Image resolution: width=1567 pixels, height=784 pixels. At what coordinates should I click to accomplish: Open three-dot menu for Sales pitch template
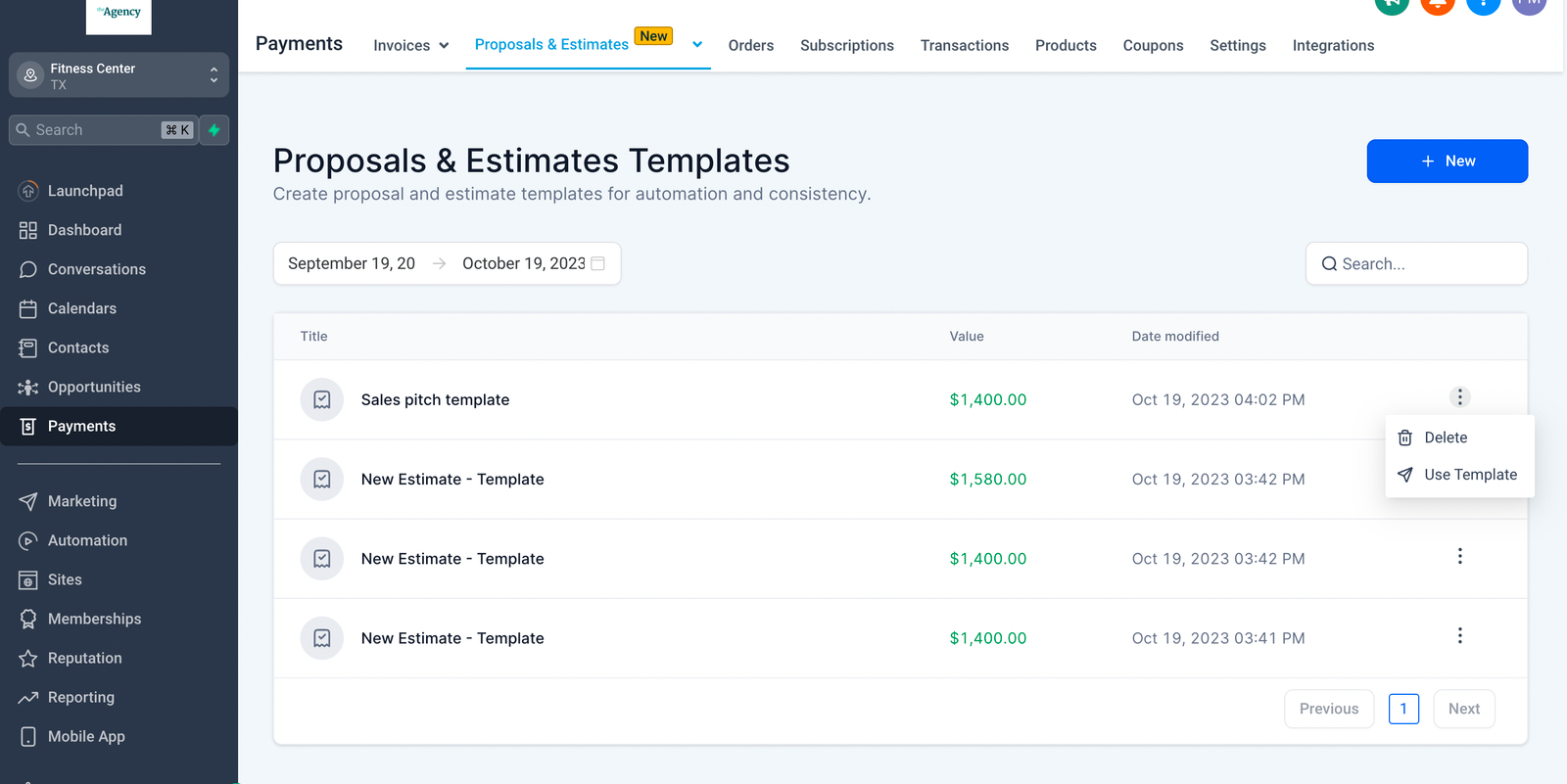(x=1459, y=397)
